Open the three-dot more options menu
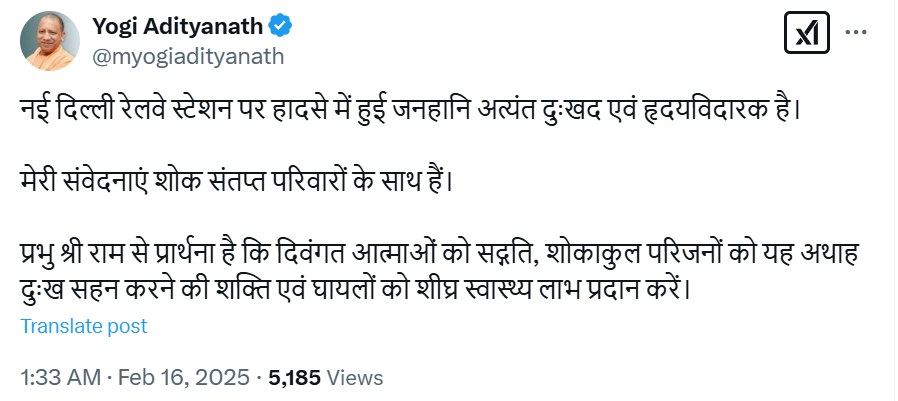The height and width of the screenshot is (401, 898). click(x=857, y=33)
